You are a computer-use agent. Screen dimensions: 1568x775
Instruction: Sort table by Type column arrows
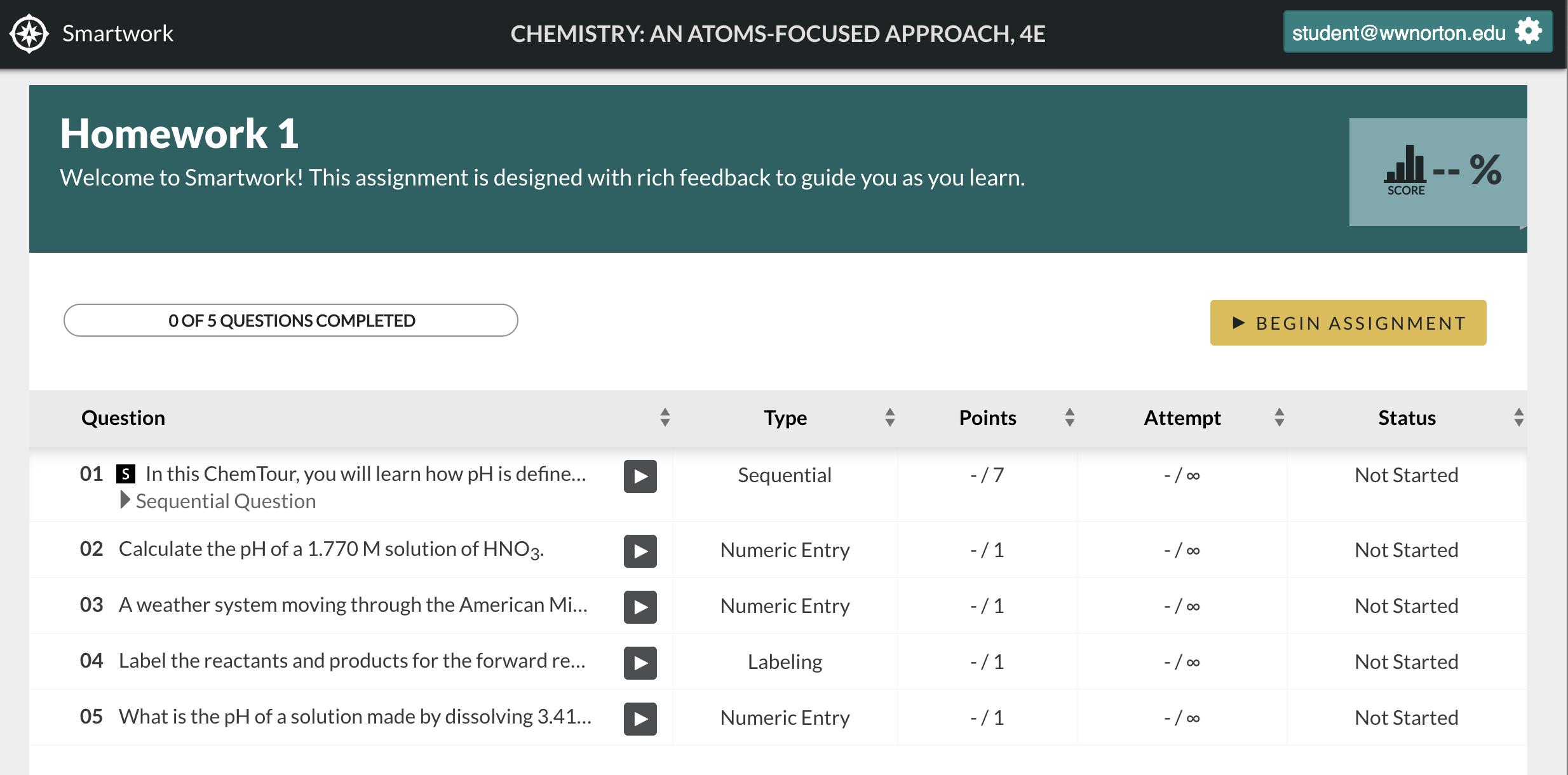(889, 417)
